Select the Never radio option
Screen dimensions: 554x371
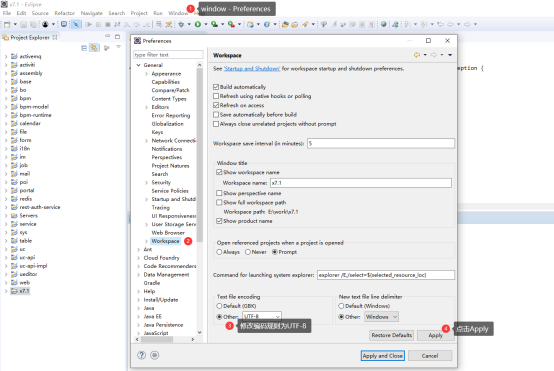pos(248,252)
